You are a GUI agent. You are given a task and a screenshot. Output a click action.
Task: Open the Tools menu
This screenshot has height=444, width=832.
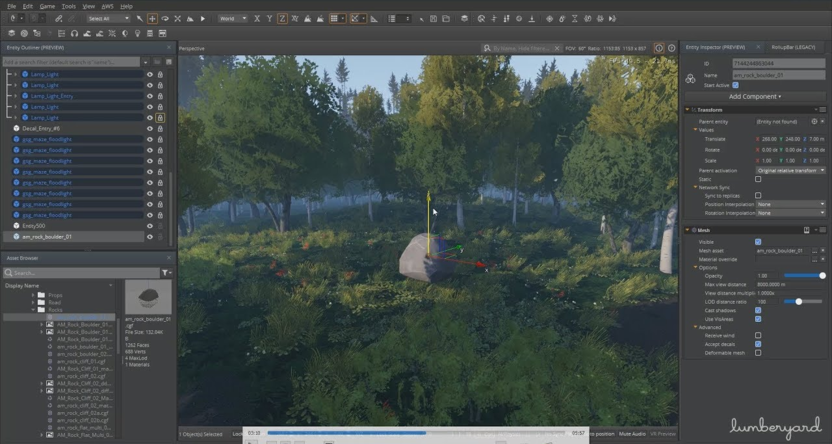(x=68, y=6)
